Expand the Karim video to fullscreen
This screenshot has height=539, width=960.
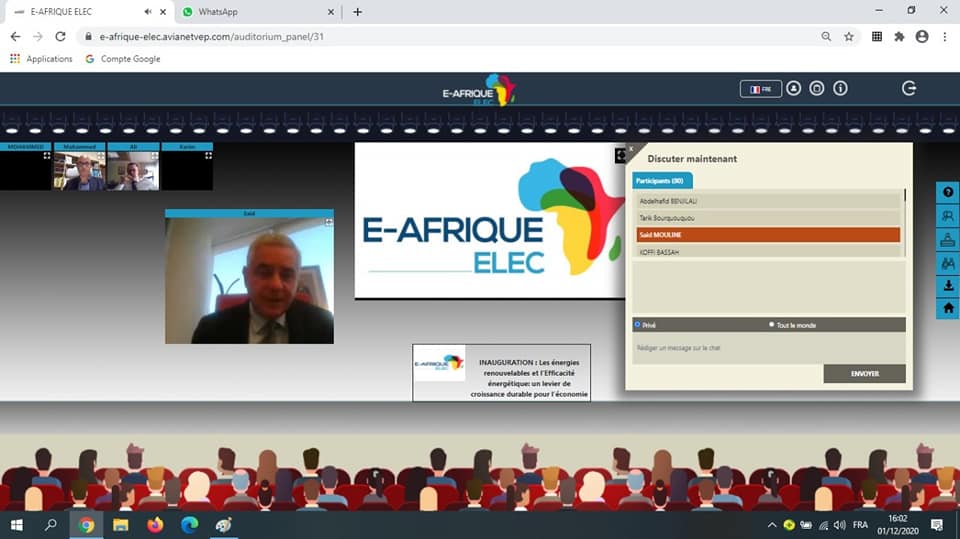(208, 156)
